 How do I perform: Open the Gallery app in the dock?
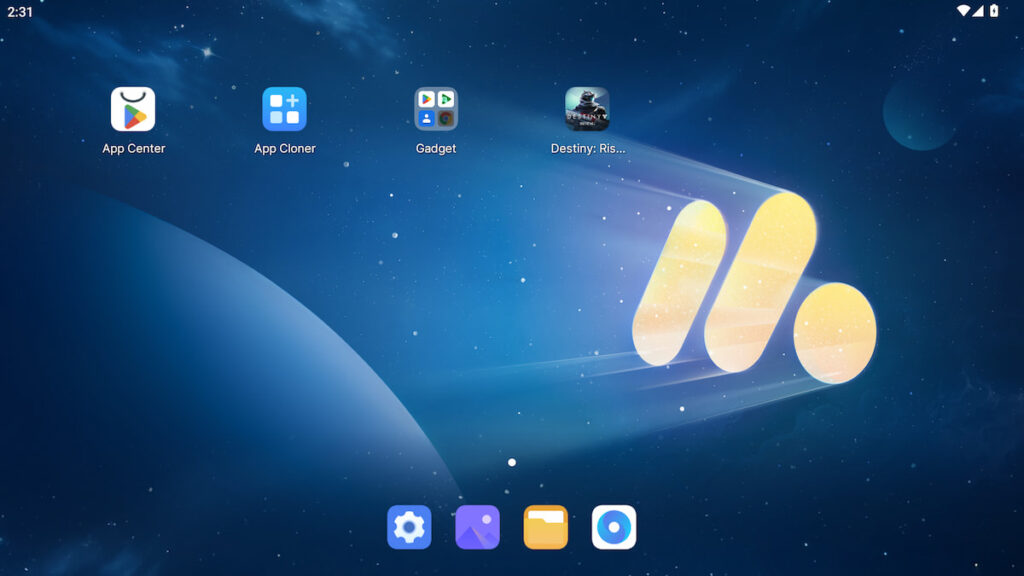(x=477, y=527)
